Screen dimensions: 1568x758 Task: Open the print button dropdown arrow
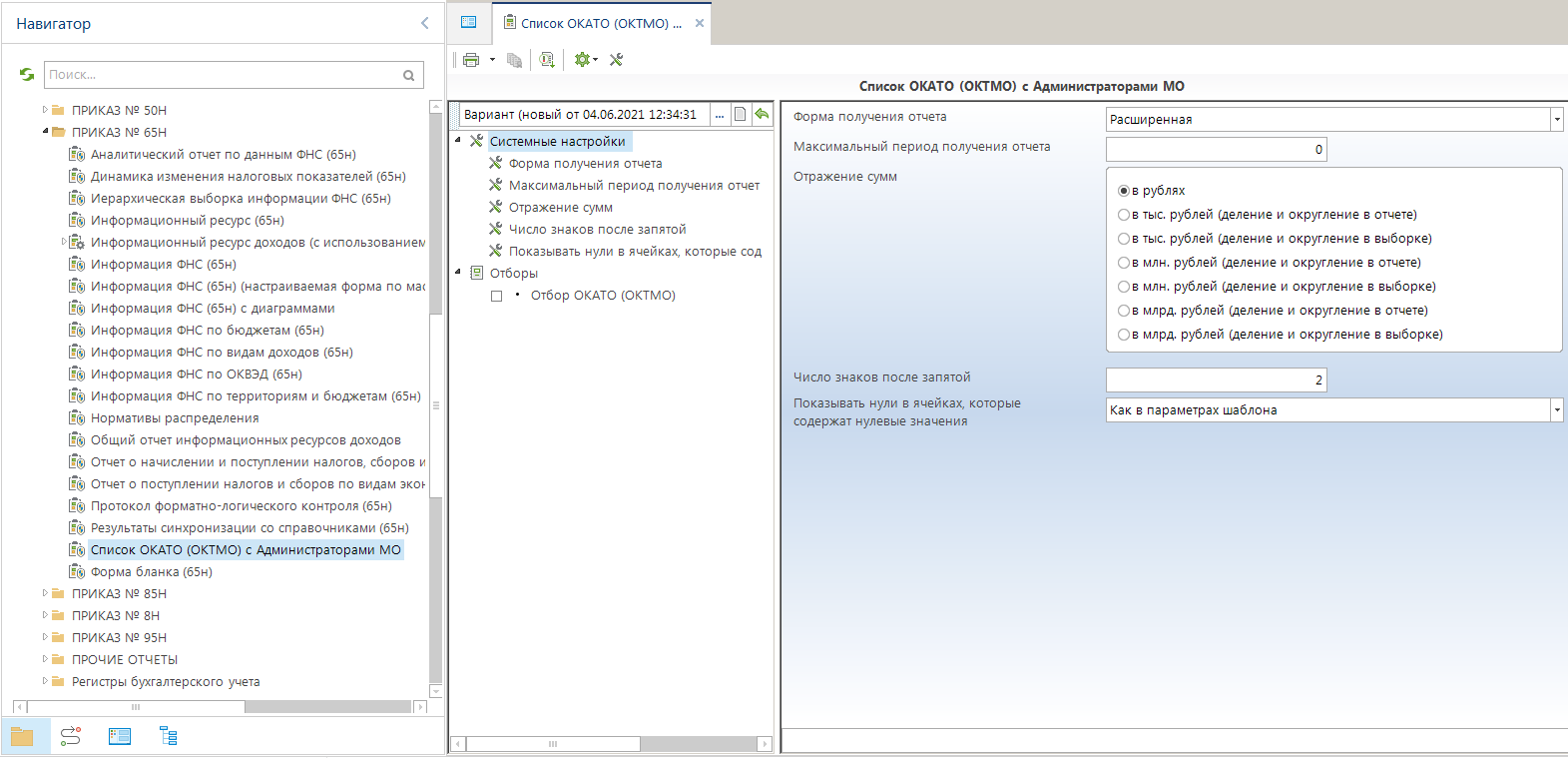click(492, 60)
